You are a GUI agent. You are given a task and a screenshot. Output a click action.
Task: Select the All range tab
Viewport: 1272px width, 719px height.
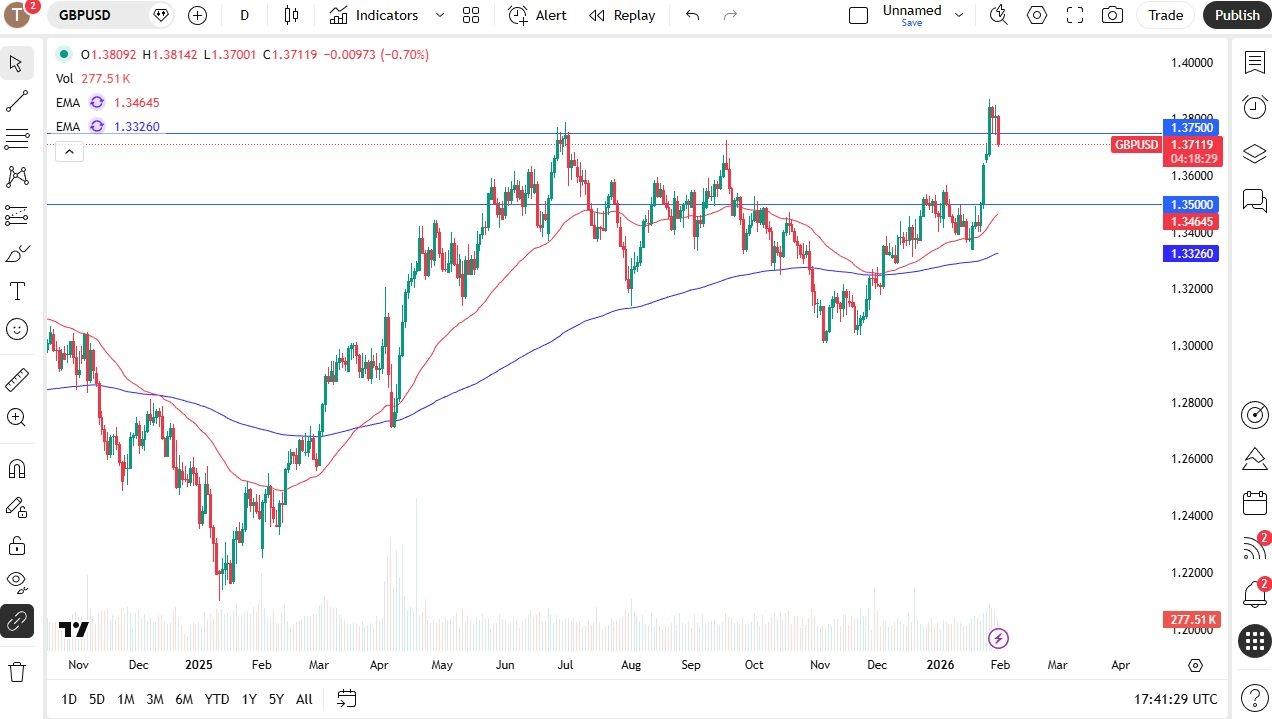(x=304, y=699)
